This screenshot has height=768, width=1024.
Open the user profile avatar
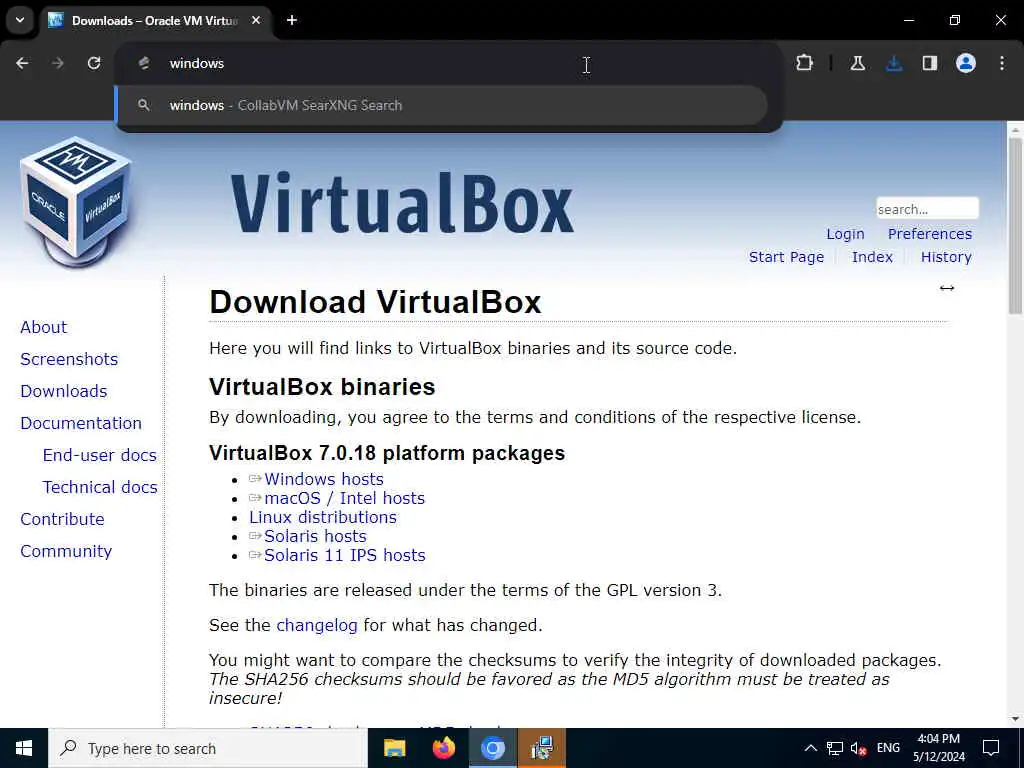966,63
